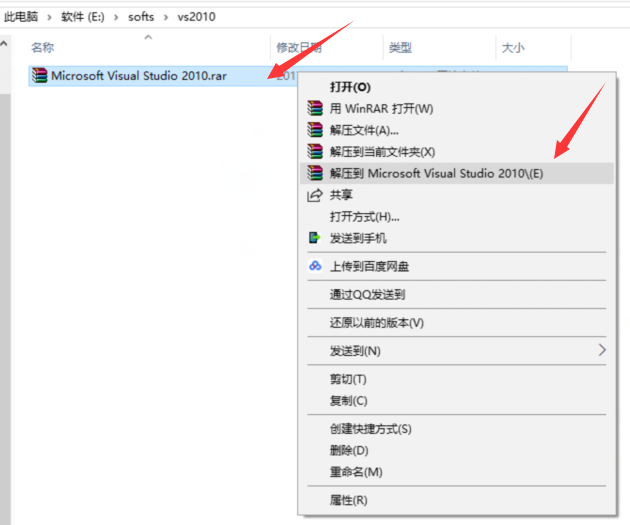630x525 pixels.
Task: Open 发送到(N) submenu entry
Action: tap(456, 351)
